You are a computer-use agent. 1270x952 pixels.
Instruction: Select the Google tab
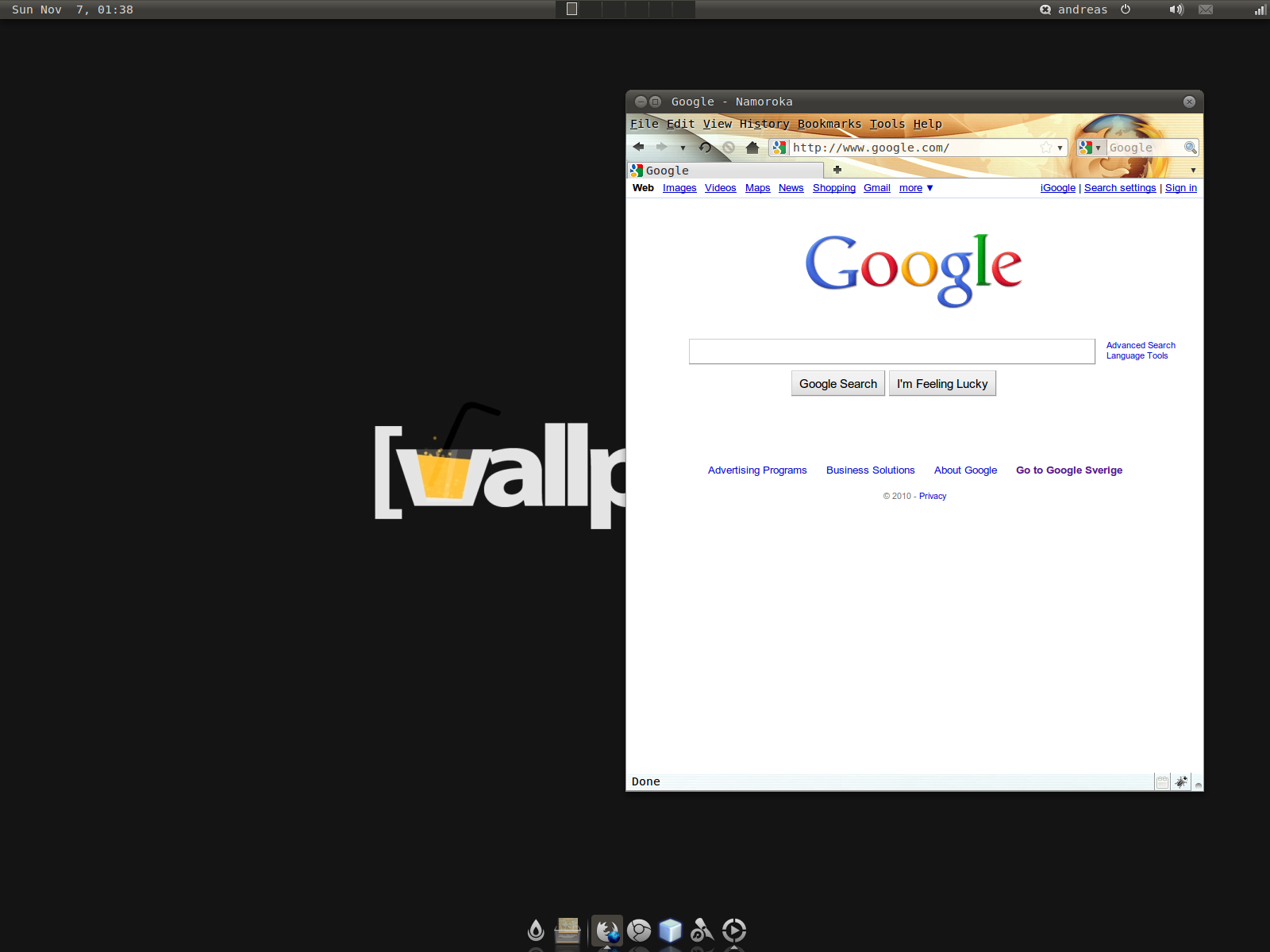[725, 171]
